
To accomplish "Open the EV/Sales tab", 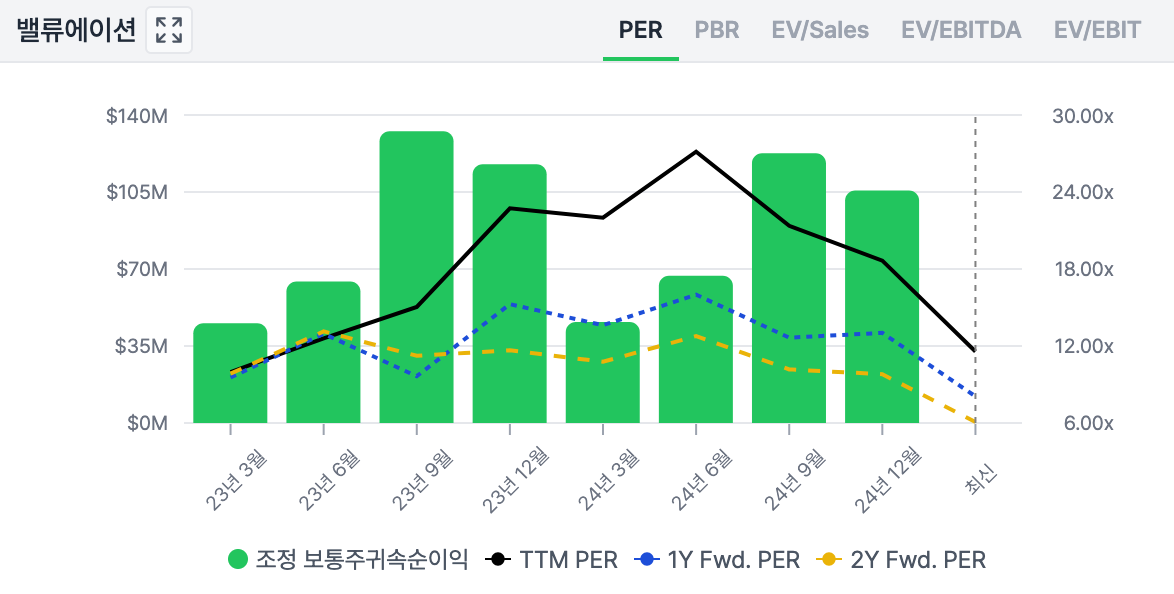I will tap(820, 30).
